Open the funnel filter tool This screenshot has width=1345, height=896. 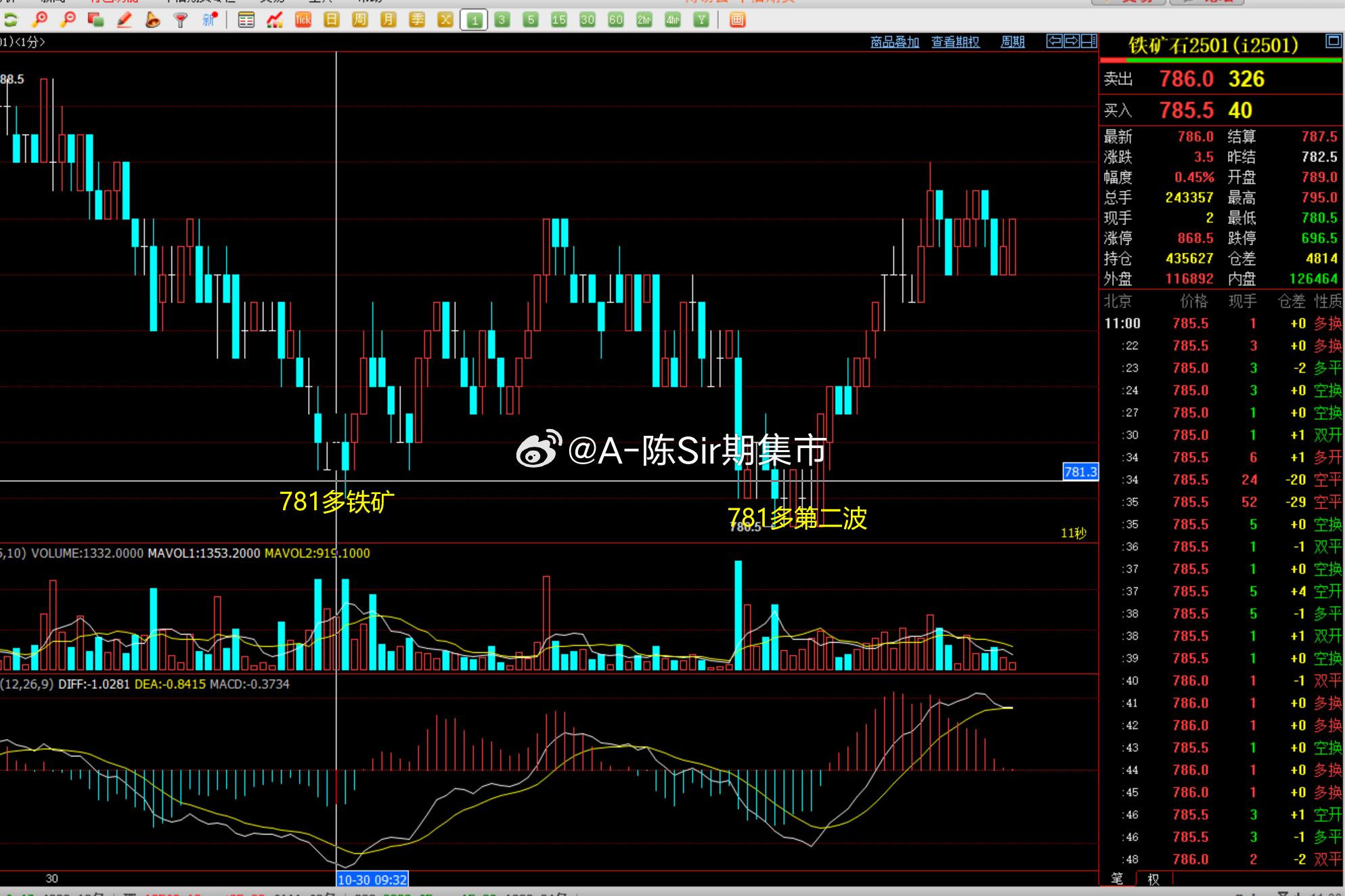click(181, 20)
